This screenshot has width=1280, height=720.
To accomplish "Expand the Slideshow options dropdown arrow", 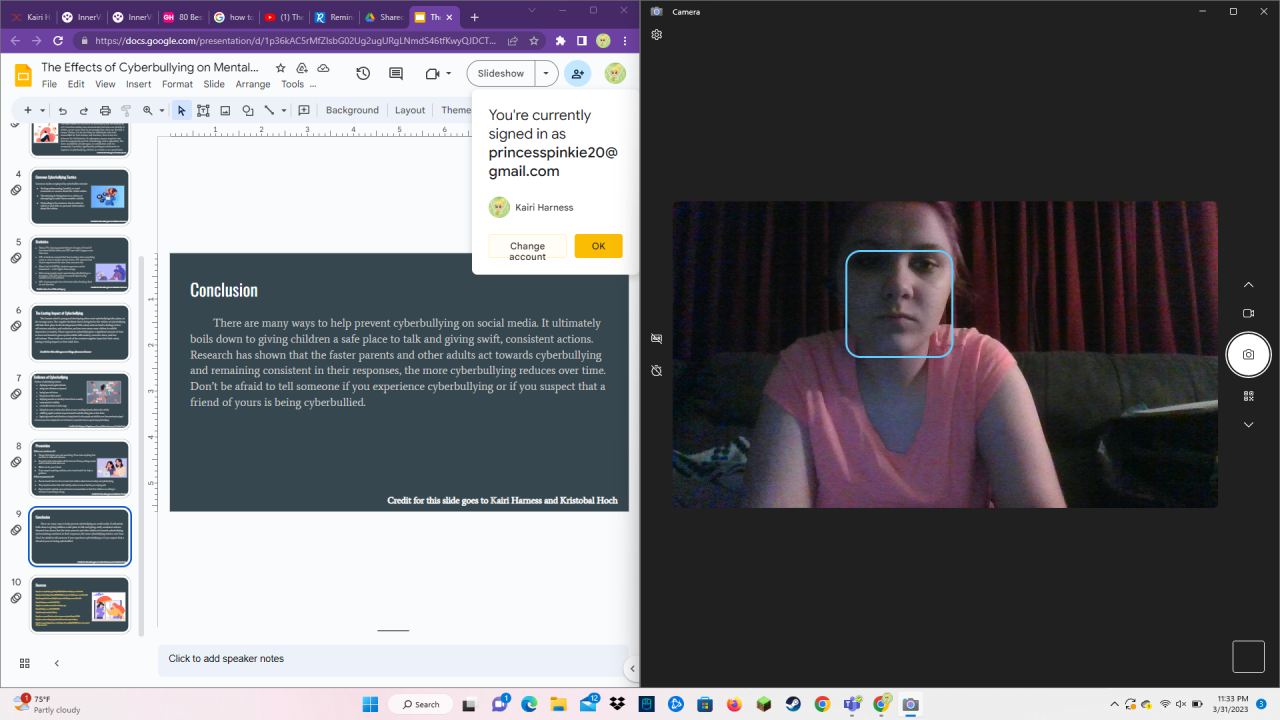I will (546, 74).
